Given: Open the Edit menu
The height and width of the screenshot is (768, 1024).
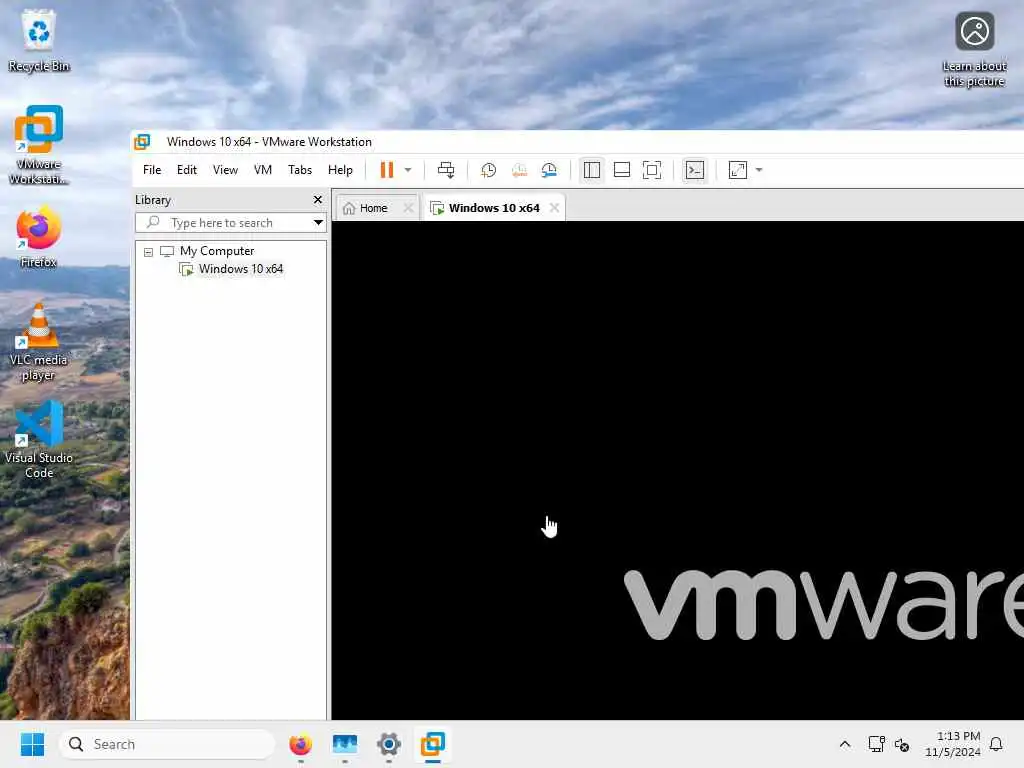Looking at the screenshot, I should [x=187, y=170].
